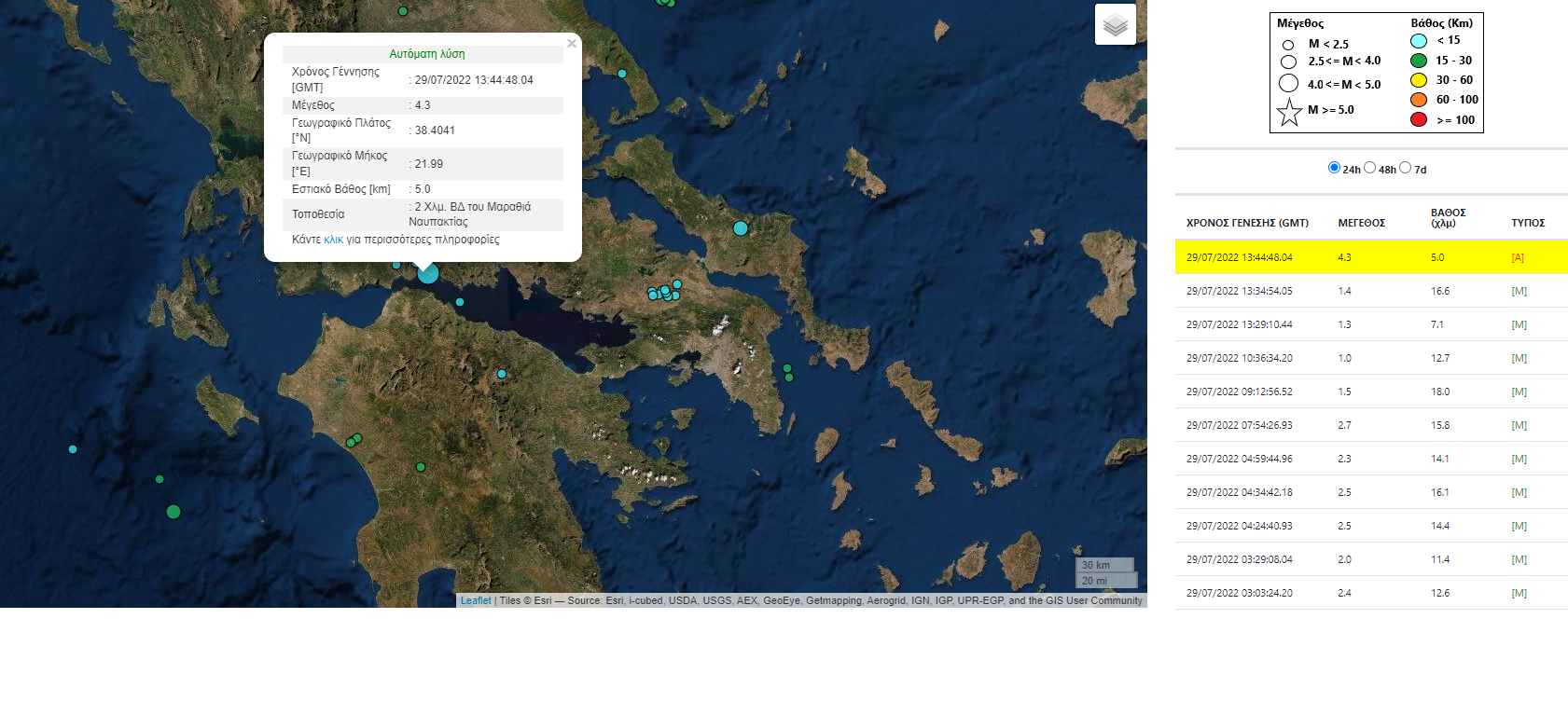Image resolution: width=1568 pixels, height=701 pixels.
Task: Click the [A] type link in highlighted row
Action: [x=1518, y=257]
